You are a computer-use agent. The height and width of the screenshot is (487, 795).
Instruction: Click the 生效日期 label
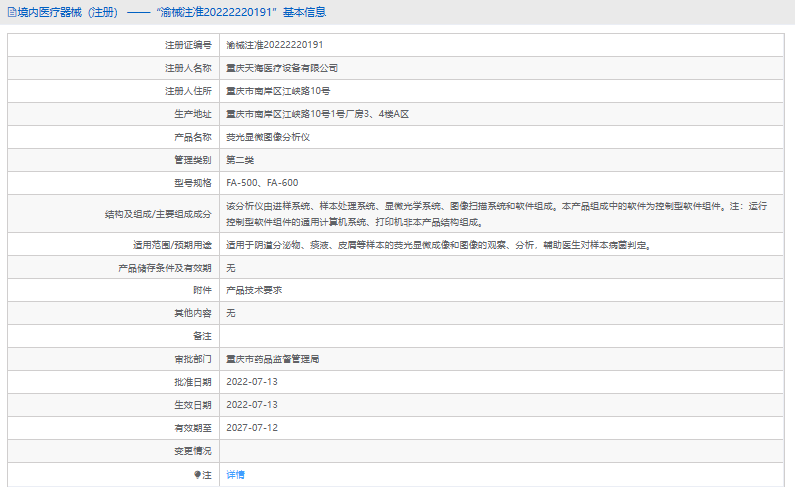(193, 405)
